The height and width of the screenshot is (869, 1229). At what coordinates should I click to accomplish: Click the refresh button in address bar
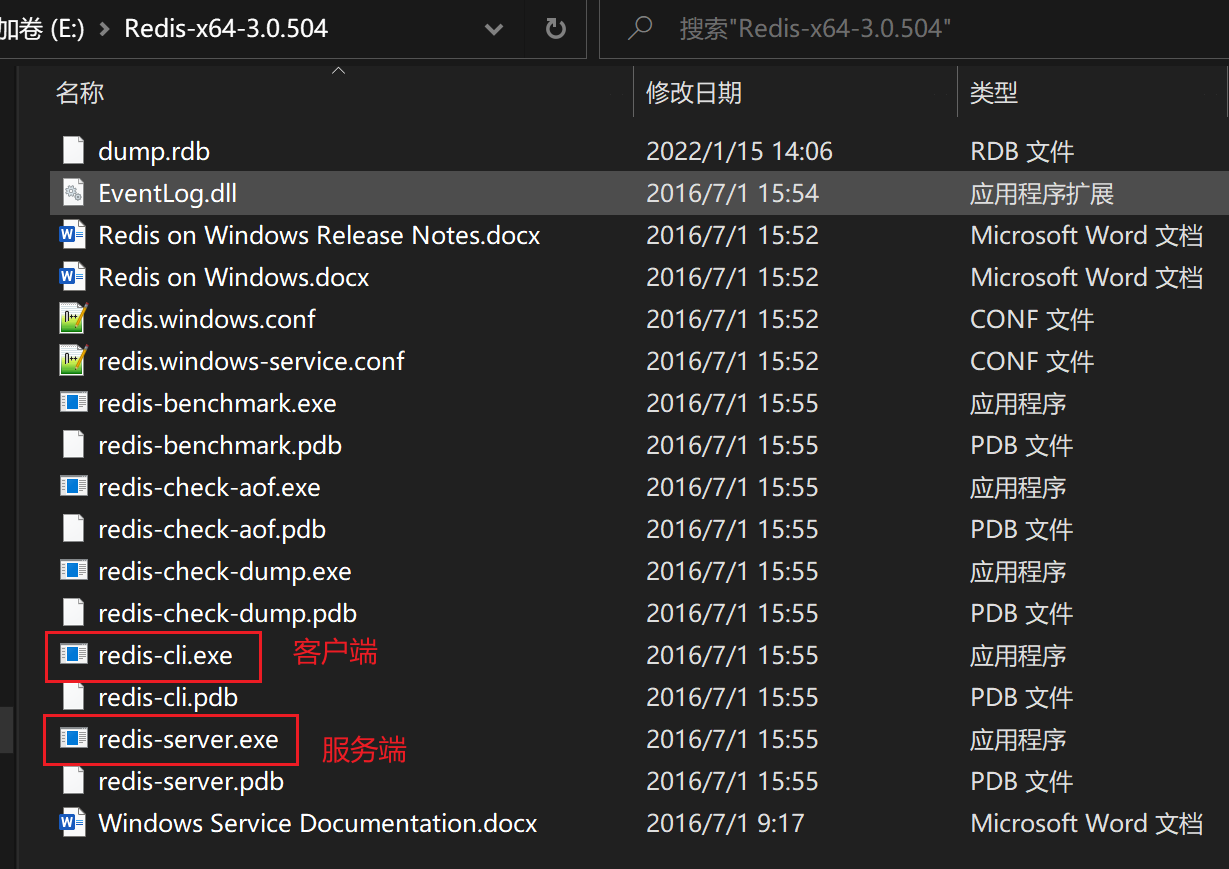point(556,29)
